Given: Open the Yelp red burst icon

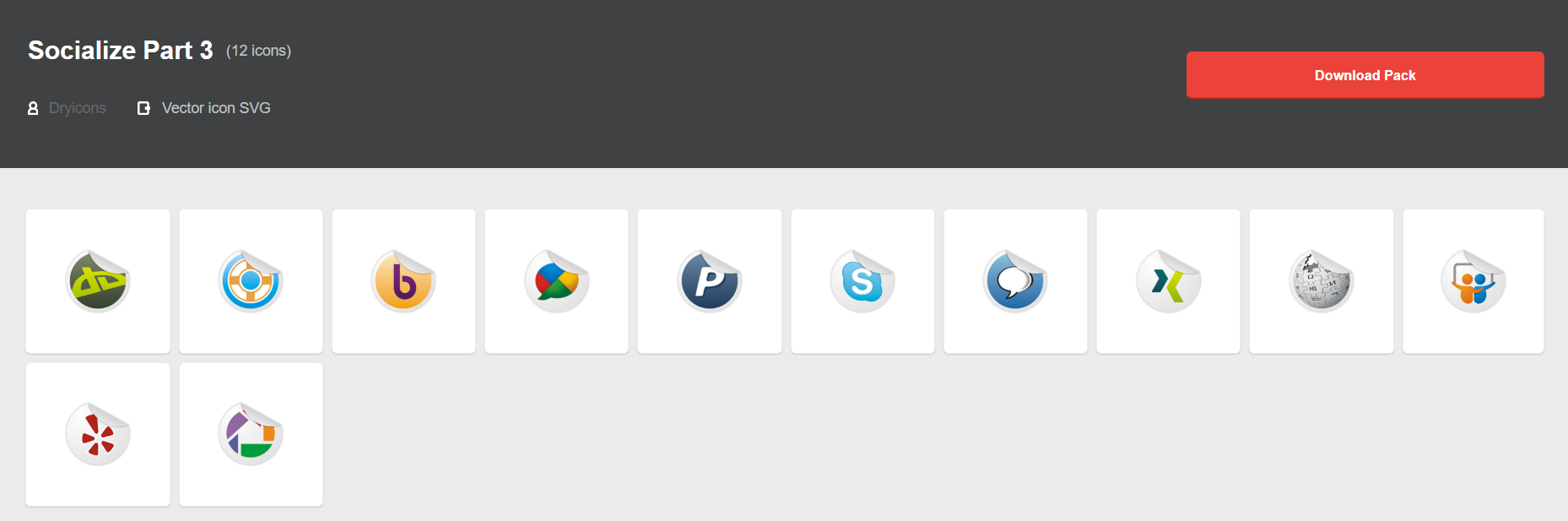Looking at the screenshot, I should (x=98, y=434).
